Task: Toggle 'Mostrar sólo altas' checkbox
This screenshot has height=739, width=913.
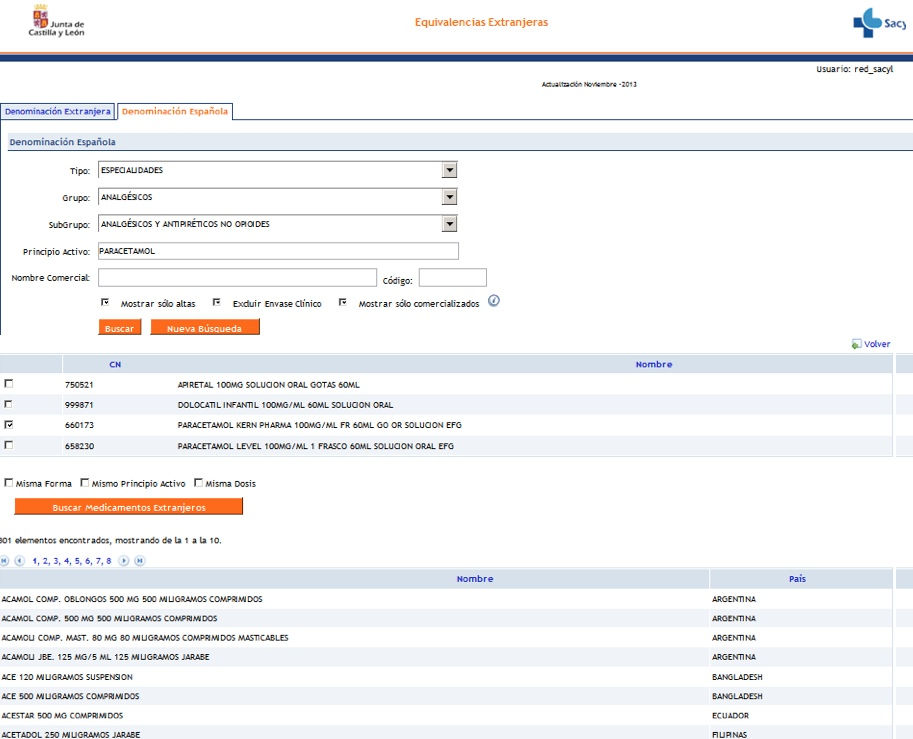Action: point(105,302)
